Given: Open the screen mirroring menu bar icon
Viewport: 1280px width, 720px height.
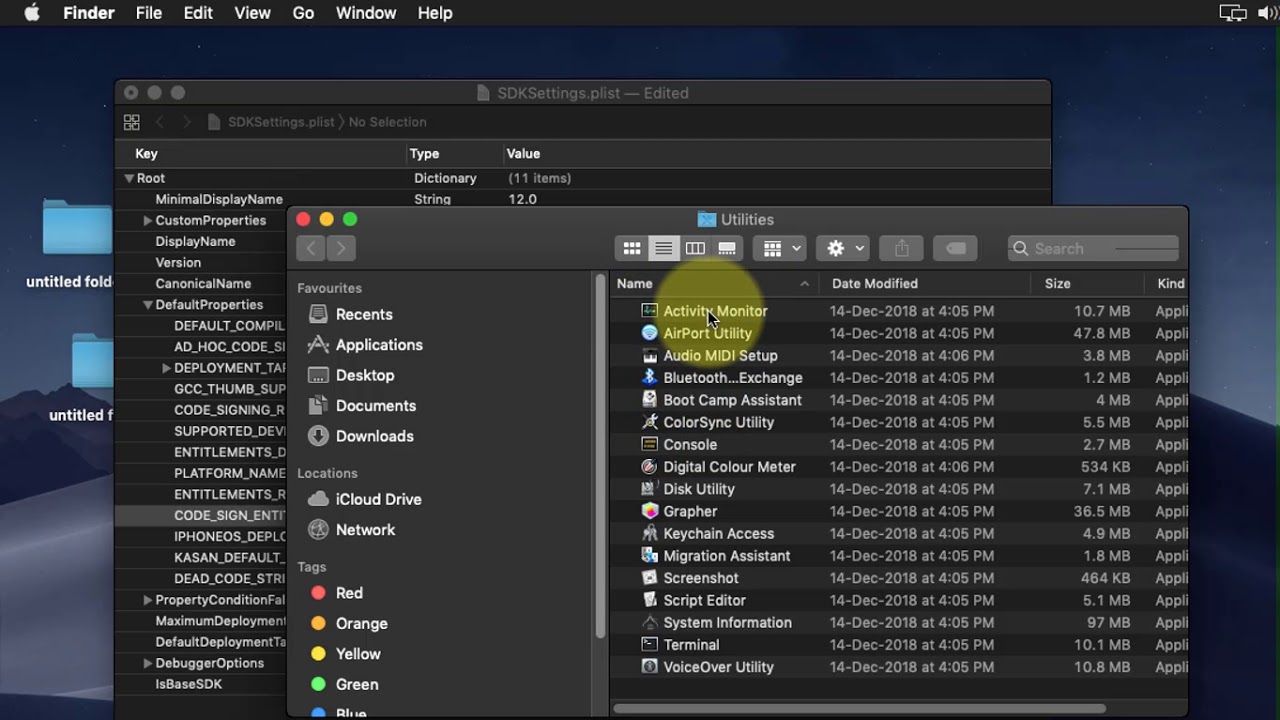Looking at the screenshot, I should [1232, 13].
